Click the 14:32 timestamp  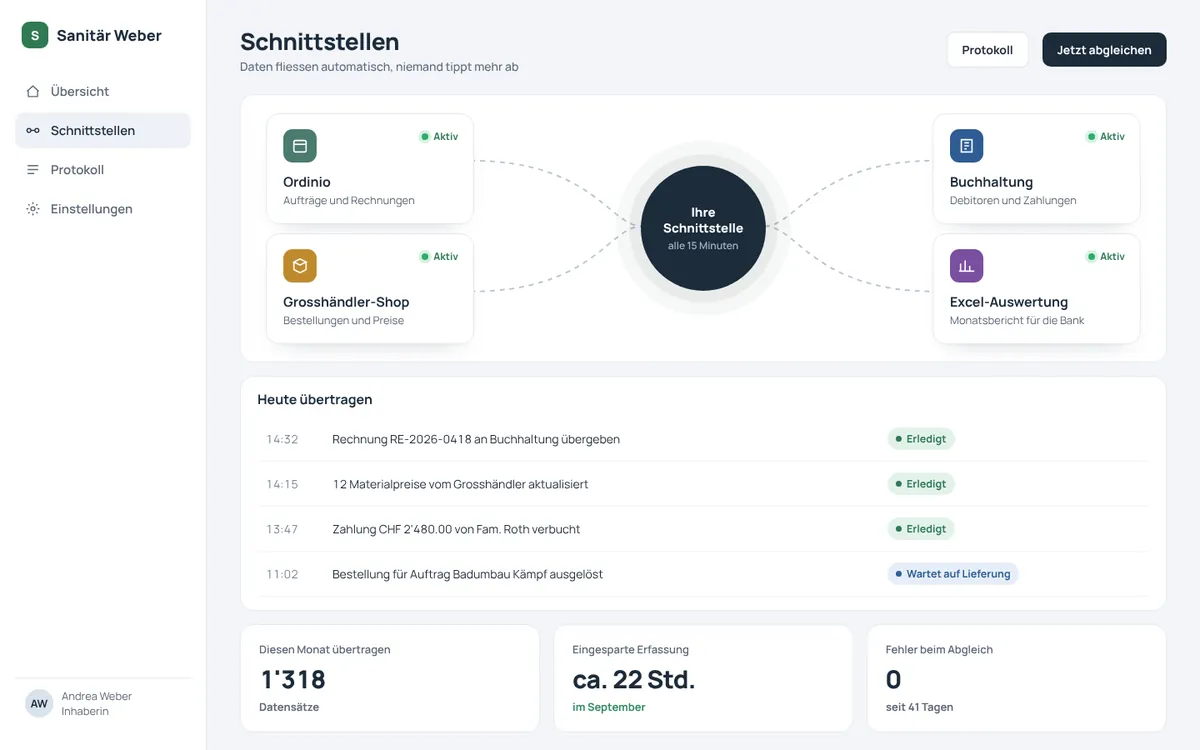tap(282, 439)
